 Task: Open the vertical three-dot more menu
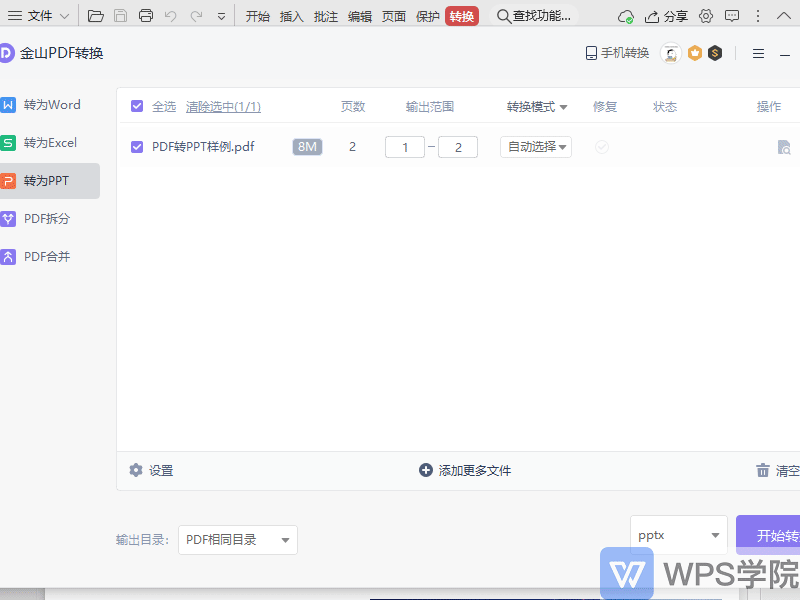(x=758, y=16)
